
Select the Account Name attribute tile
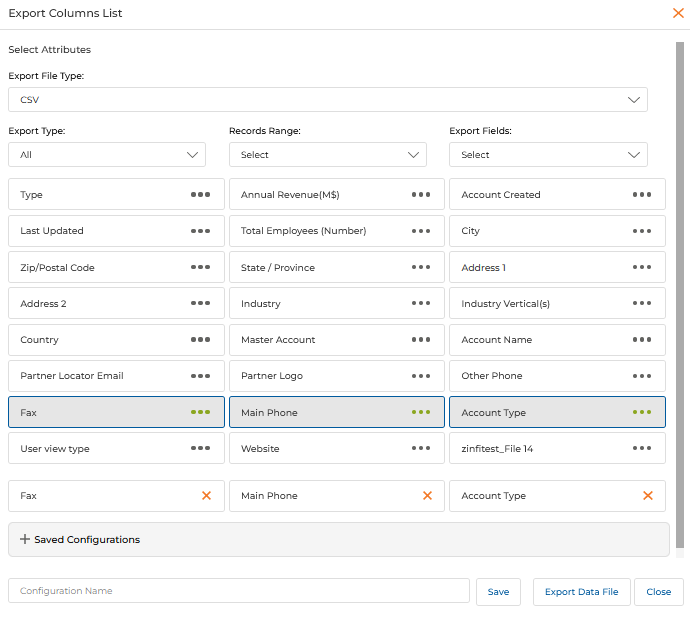(557, 340)
